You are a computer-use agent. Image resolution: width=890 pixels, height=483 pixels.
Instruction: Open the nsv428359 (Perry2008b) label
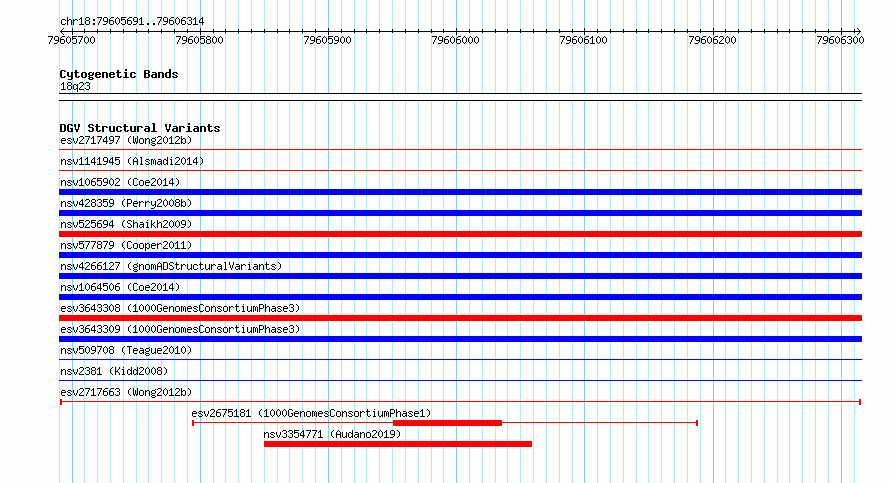pyautogui.click(x=126, y=203)
